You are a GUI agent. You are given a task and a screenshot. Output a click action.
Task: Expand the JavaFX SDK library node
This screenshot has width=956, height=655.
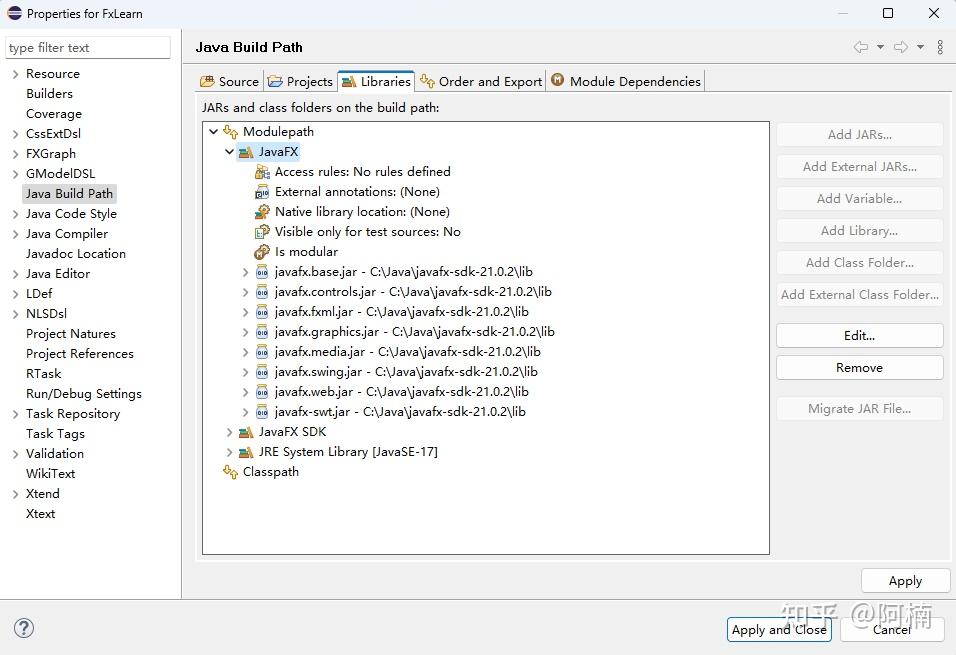tap(229, 432)
